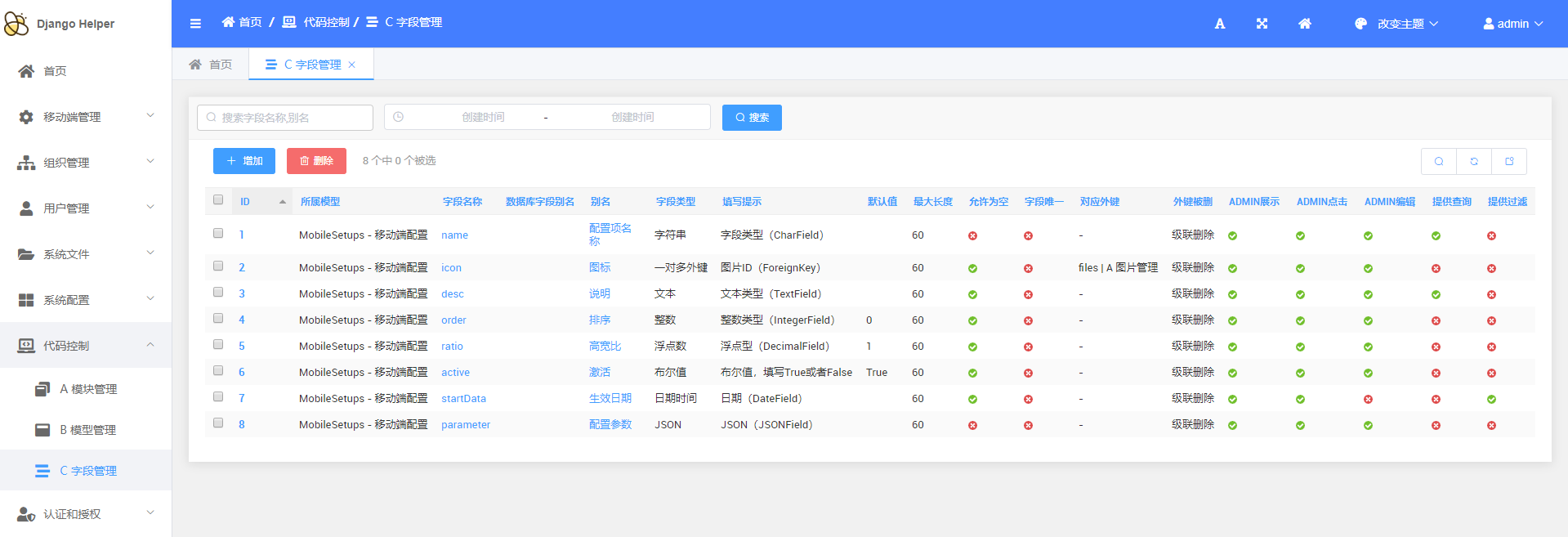Image resolution: width=1568 pixels, height=537 pixels.
Task: Click the hamburger menu collapse icon
Action: click(x=195, y=24)
